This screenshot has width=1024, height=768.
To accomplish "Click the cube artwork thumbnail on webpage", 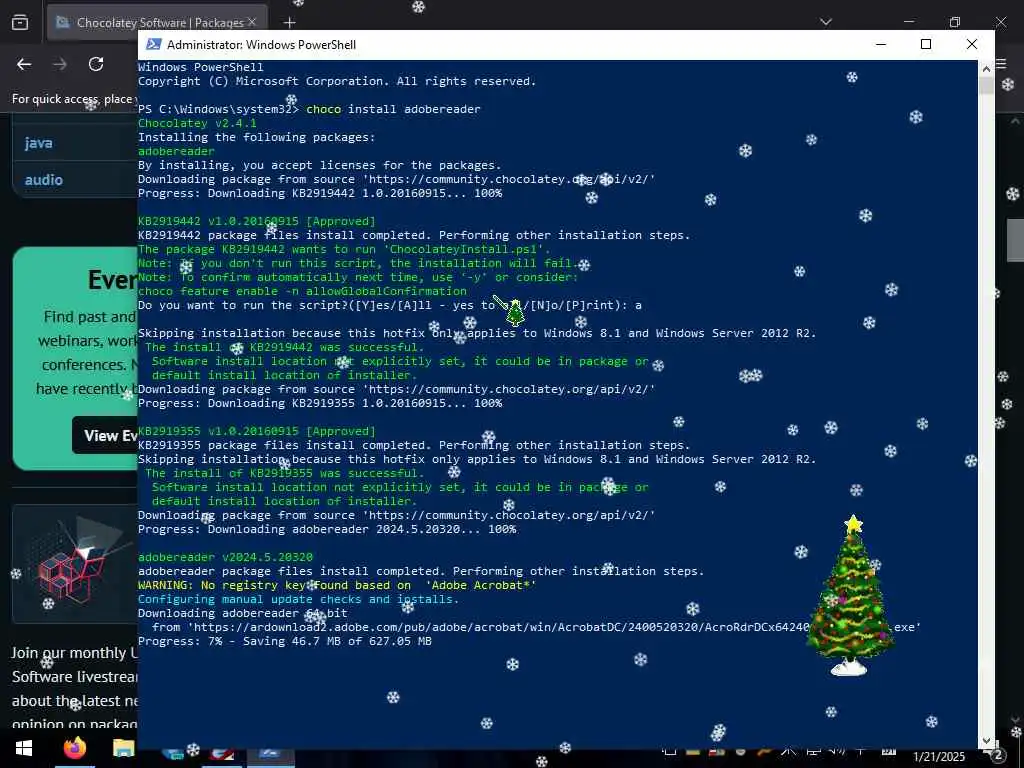I will click(x=75, y=564).
